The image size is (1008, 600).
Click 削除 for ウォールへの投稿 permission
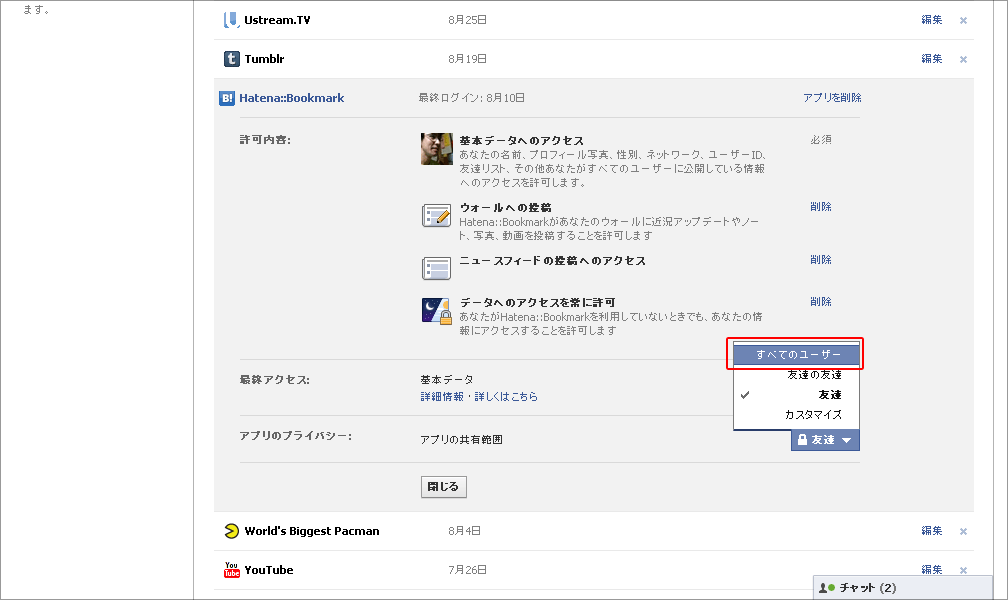tap(821, 206)
